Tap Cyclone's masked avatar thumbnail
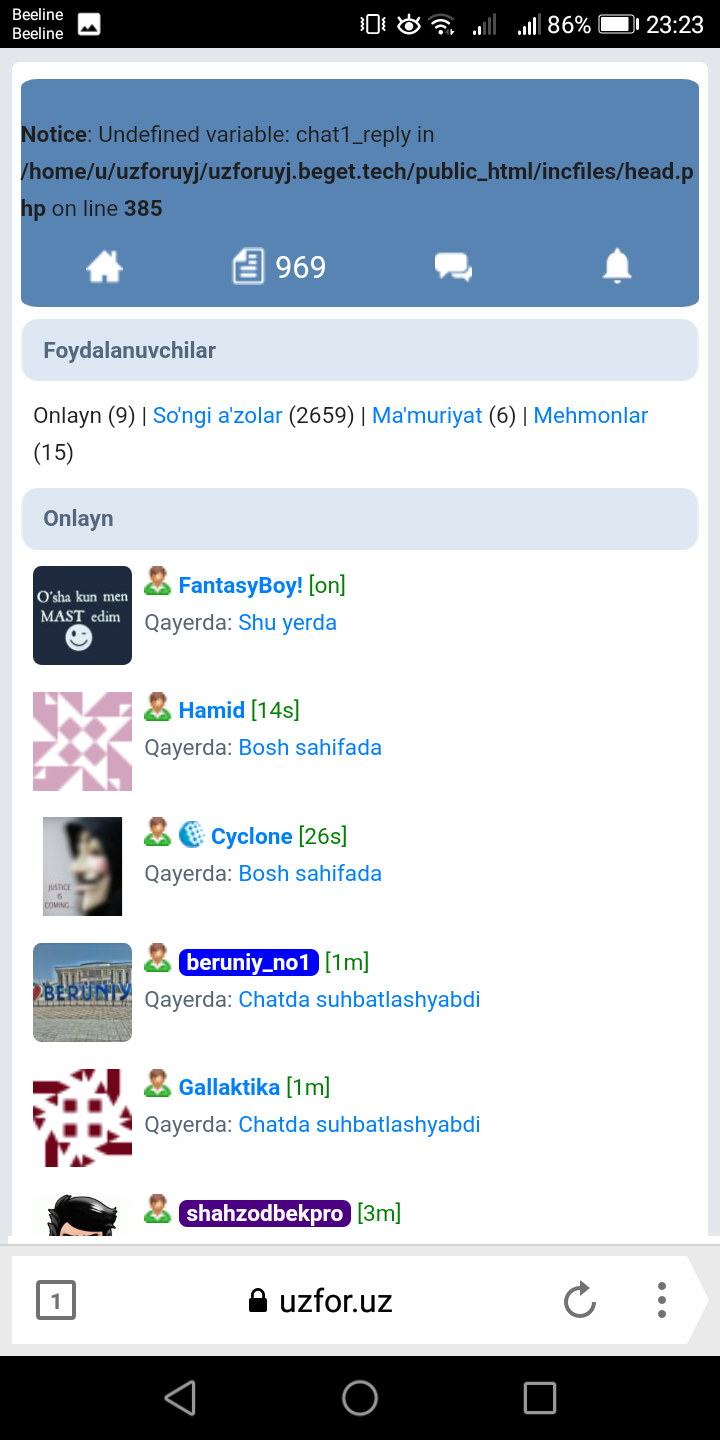The width and height of the screenshot is (720, 1440). point(82,866)
